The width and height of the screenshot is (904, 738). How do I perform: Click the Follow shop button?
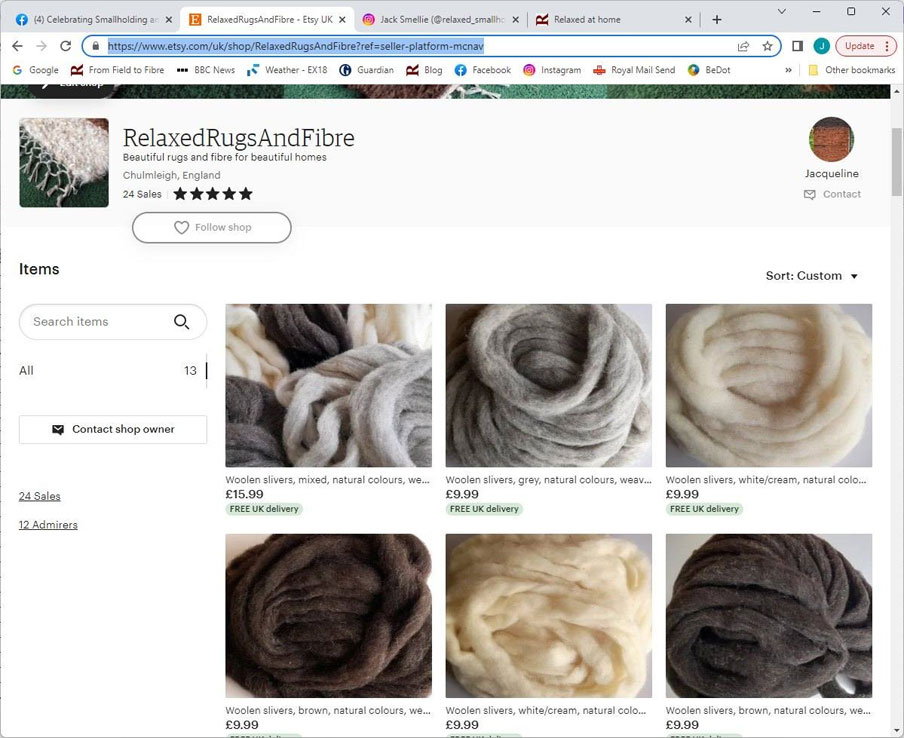point(212,227)
